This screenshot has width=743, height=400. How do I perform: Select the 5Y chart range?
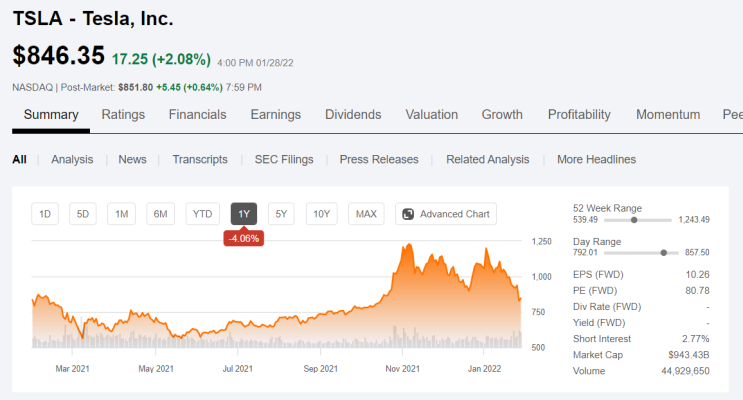[x=281, y=214]
